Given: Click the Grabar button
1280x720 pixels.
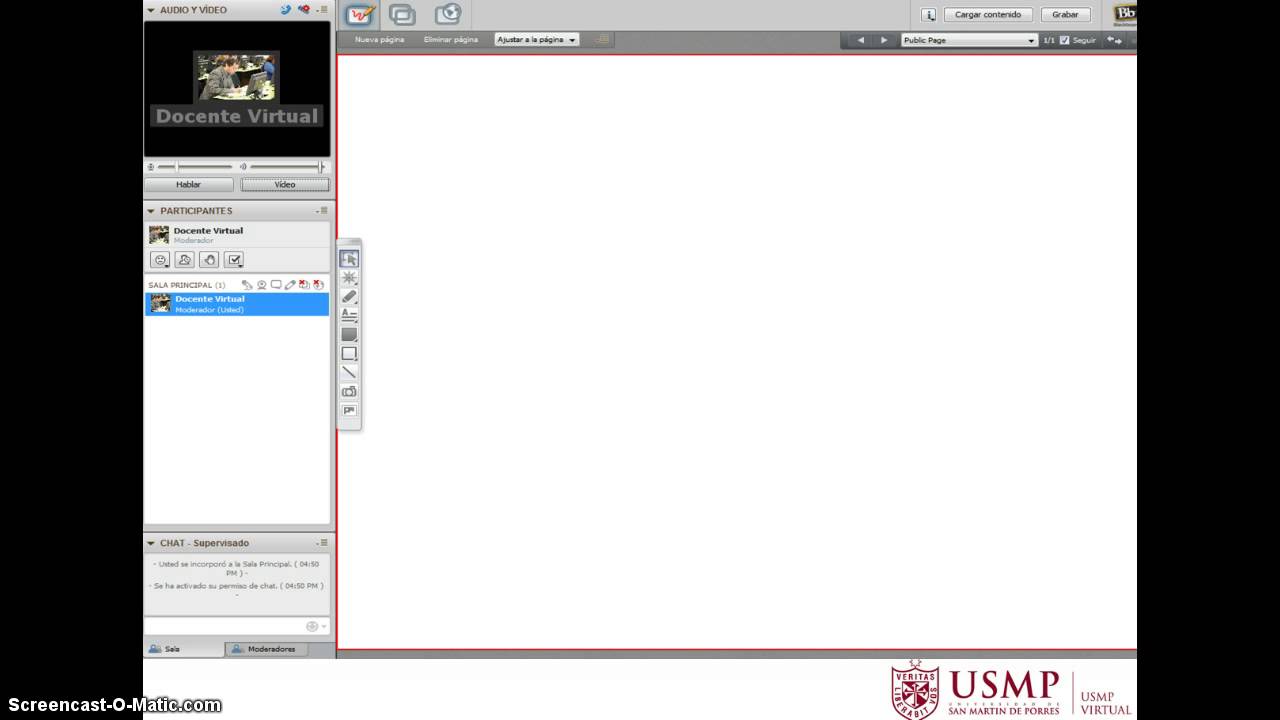Looking at the screenshot, I should 1066,15.
